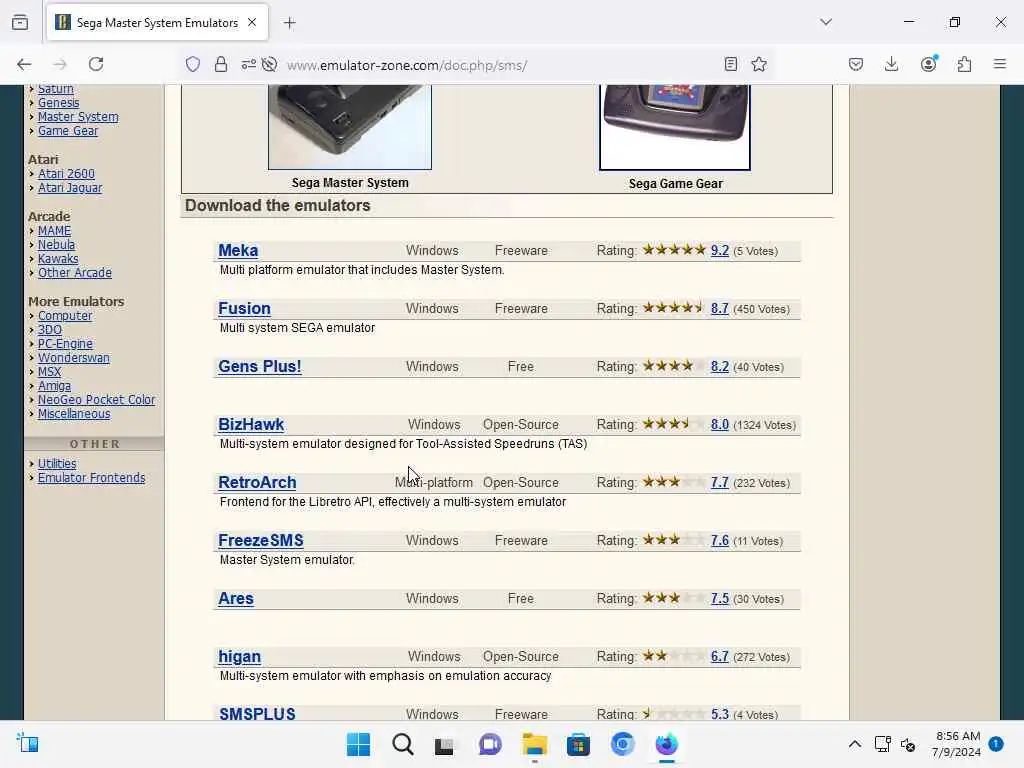
Task: Open the Meka emulator page
Action: [238, 251]
